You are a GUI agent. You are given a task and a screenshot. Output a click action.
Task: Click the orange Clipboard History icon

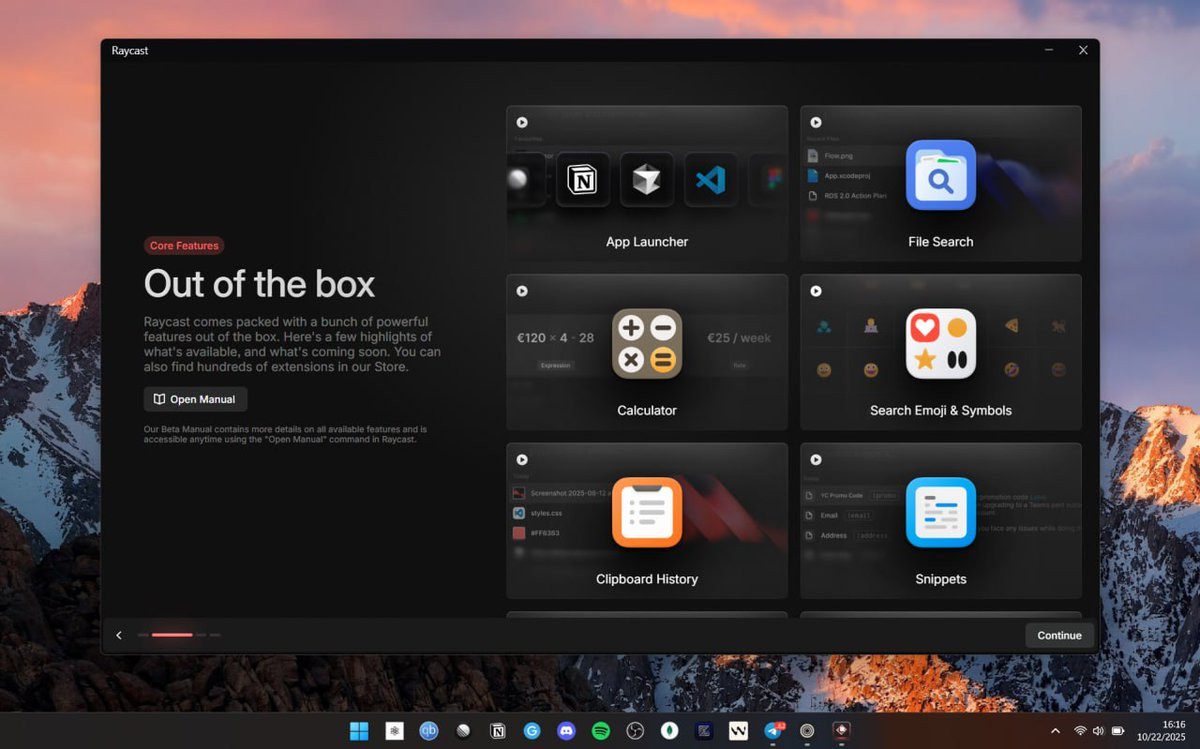coord(647,512)
